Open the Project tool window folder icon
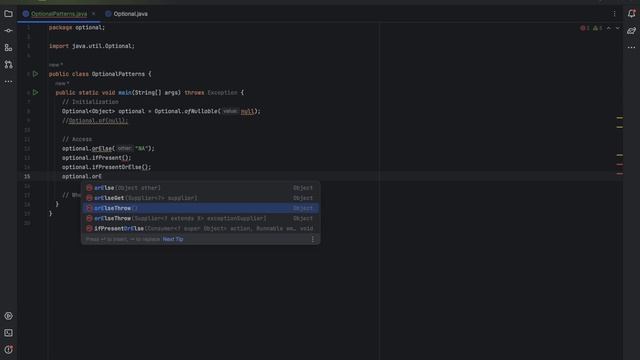The image size is (640, 360). click(x=8, y=14)
